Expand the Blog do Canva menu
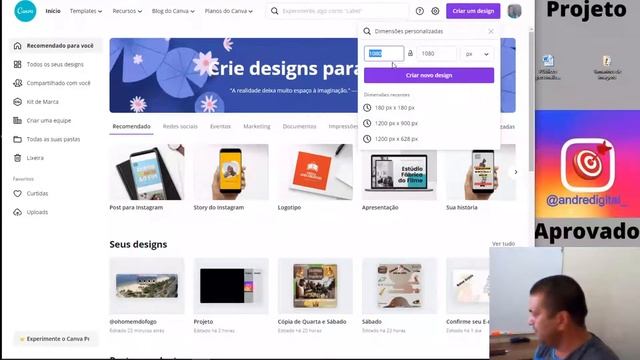The height and width of the screenshot is (360, 640). (173, 11)
